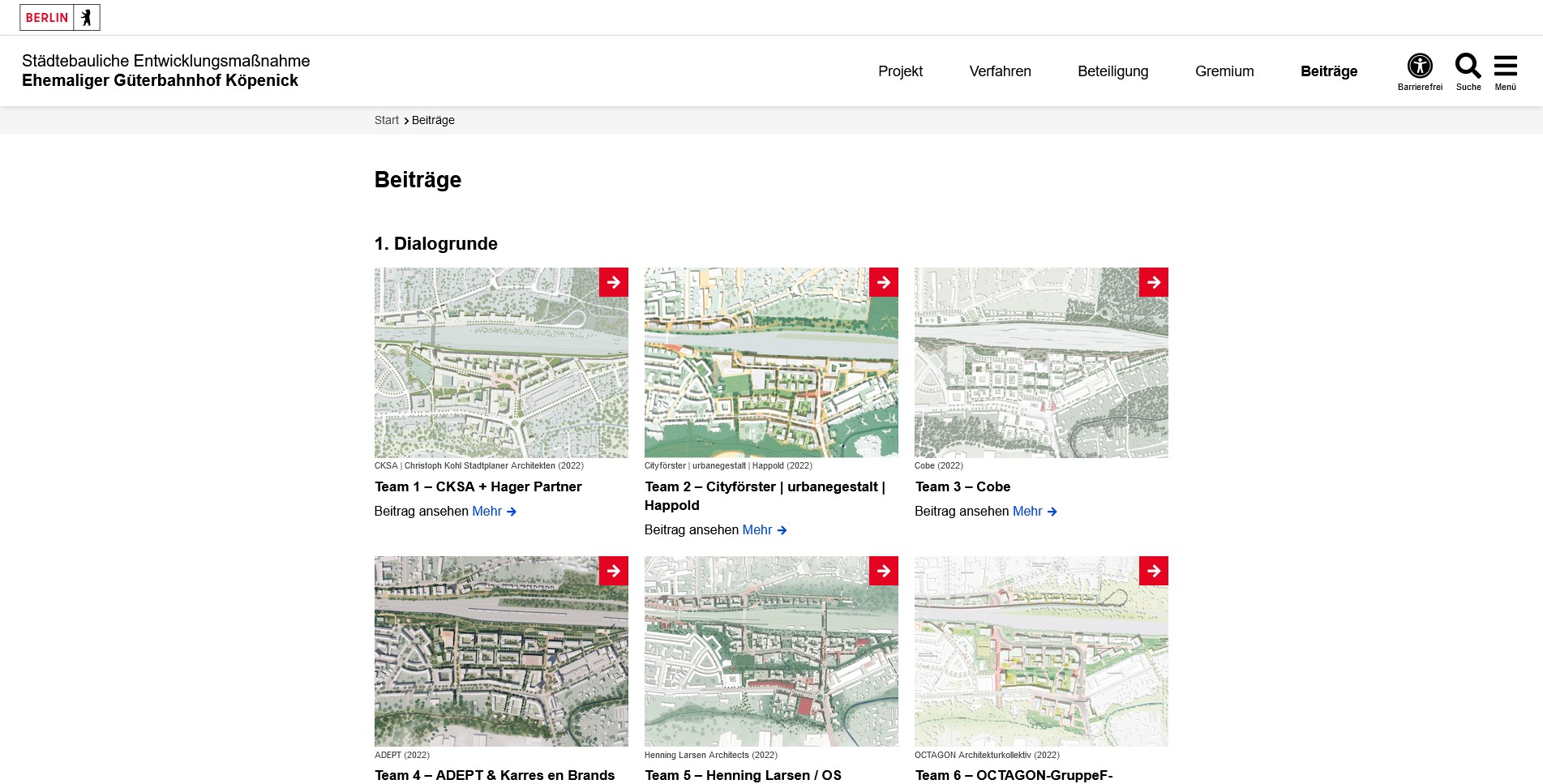Go to the Gremium navigation item

(1224, 71)
